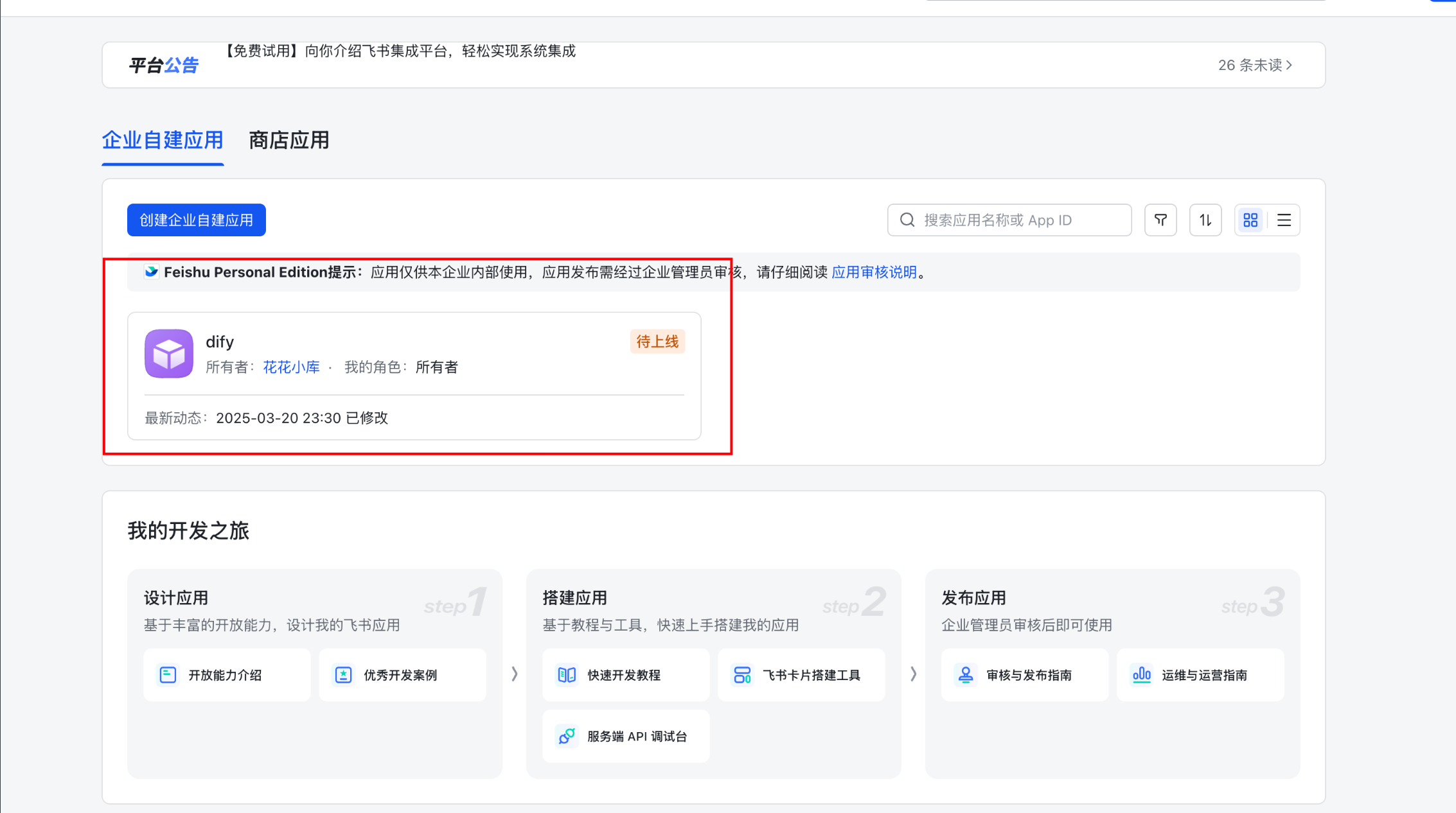The image size is (1456, 813).
Task: Open 运维与运营指南 card
Action: point(1200,675)
